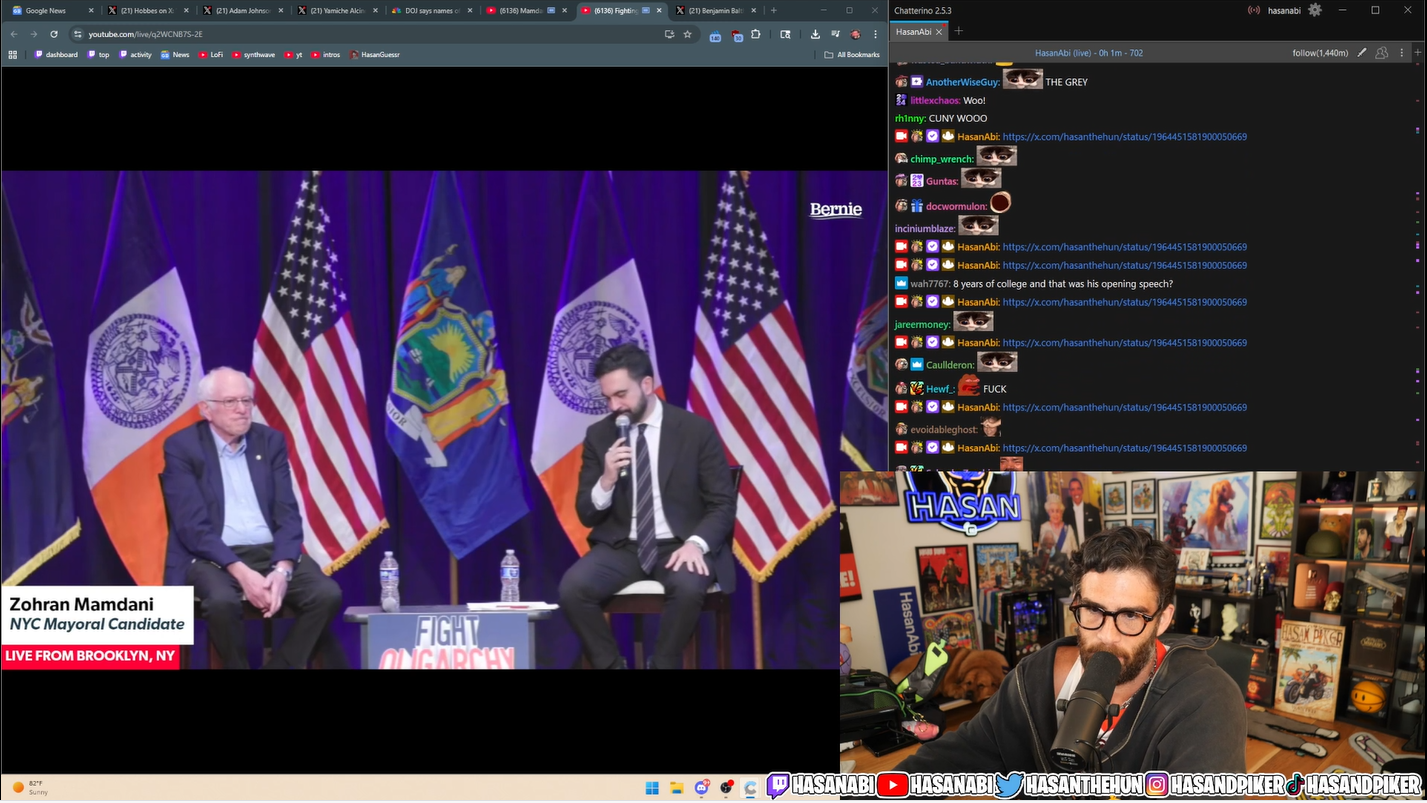
Task: Open File Explorer from the taskbar
Action: click(x=677, y=788)
